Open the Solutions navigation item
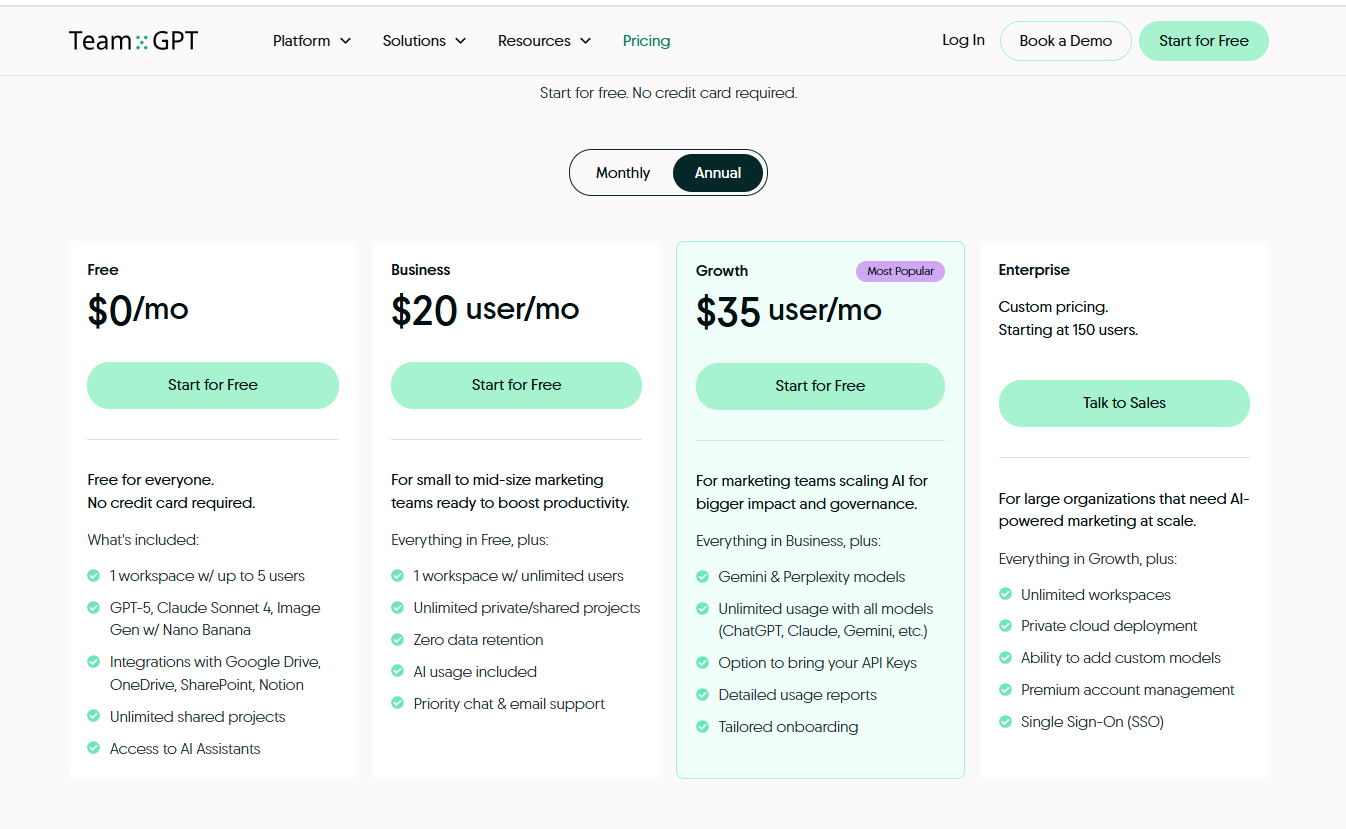1346x829 pixels. click(x=414, y=41)
